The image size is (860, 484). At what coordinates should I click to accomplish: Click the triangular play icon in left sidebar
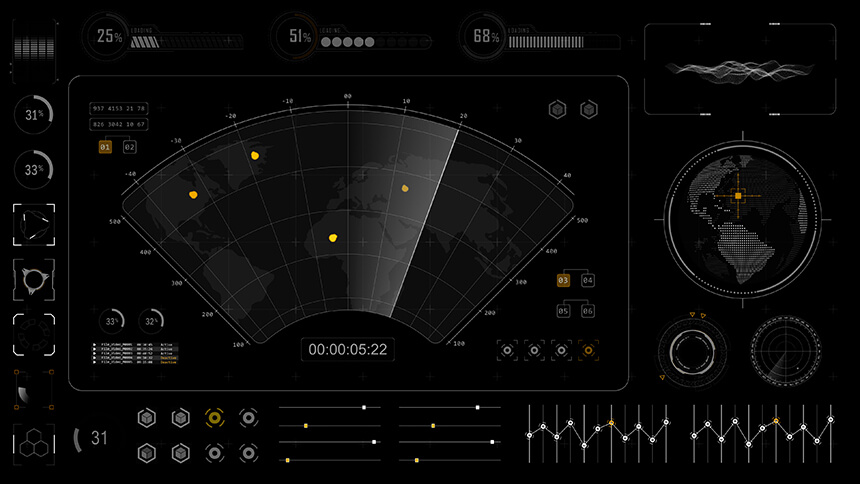click(x=34, y=224)
